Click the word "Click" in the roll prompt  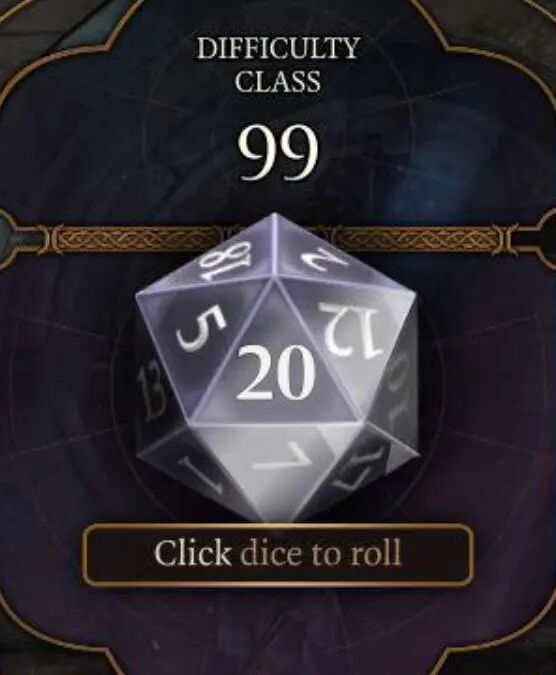tap(192, 552)
